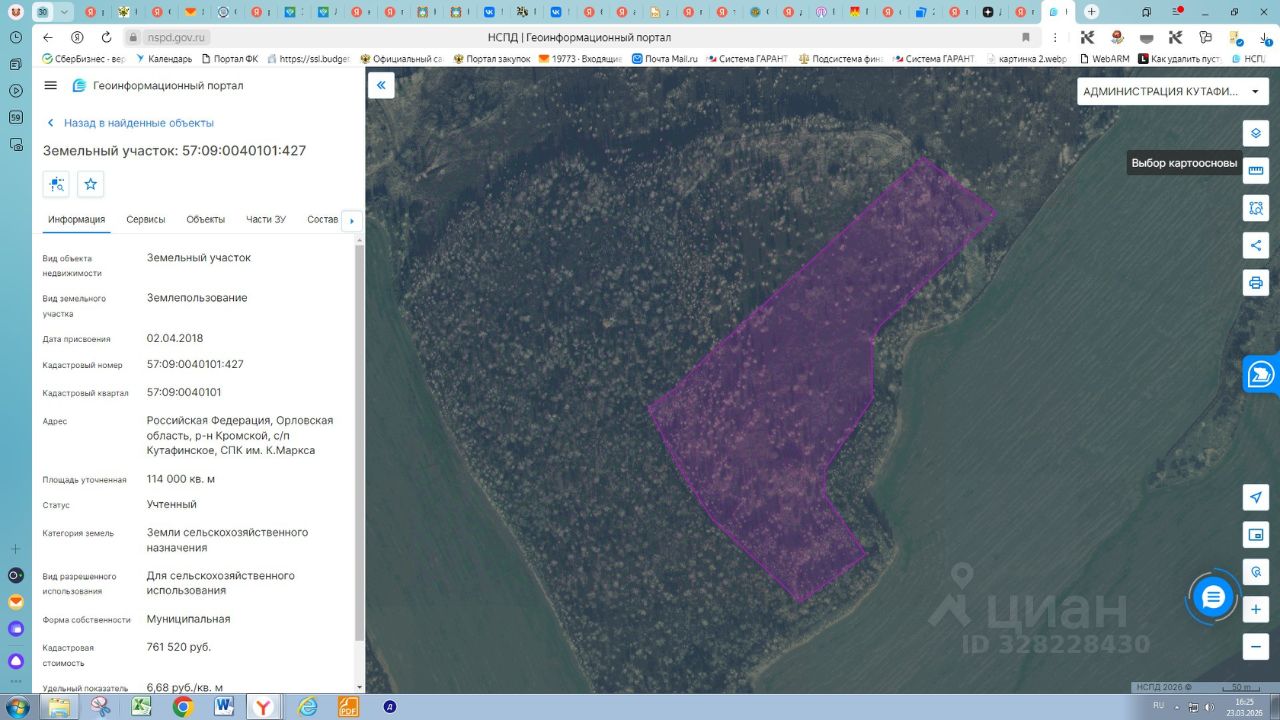This screenshot has width=1280, height=720.
Task: Open the WebARM bookmark
Action: (1104, 59)
